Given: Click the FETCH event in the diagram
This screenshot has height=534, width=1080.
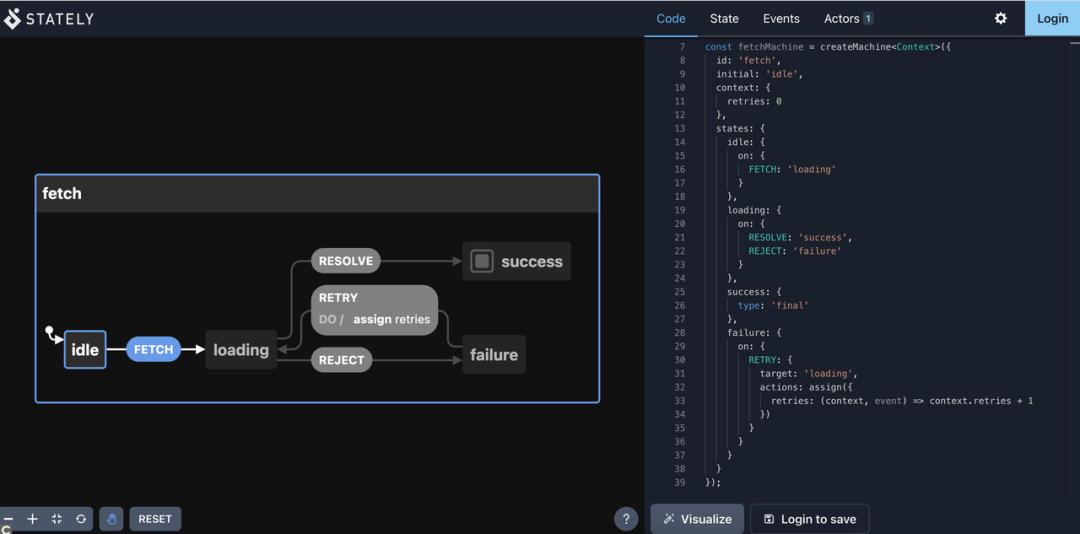Looking at the screenshot, I should 154,349.
